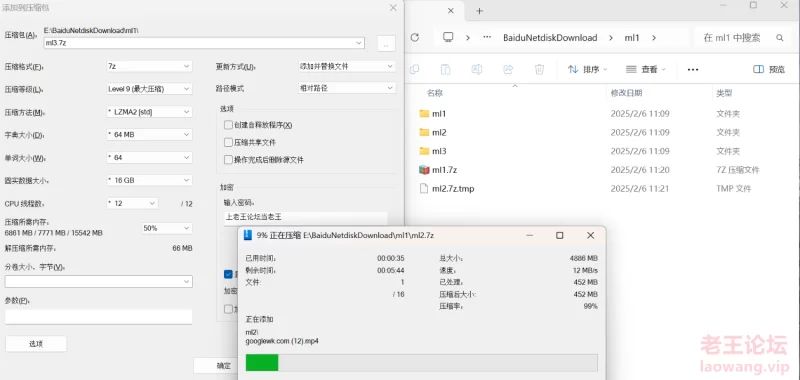The height and width of the screenshot is (380, 800).
Task: Click the folder icon beside ml3
Action: (x=424, y=151)
